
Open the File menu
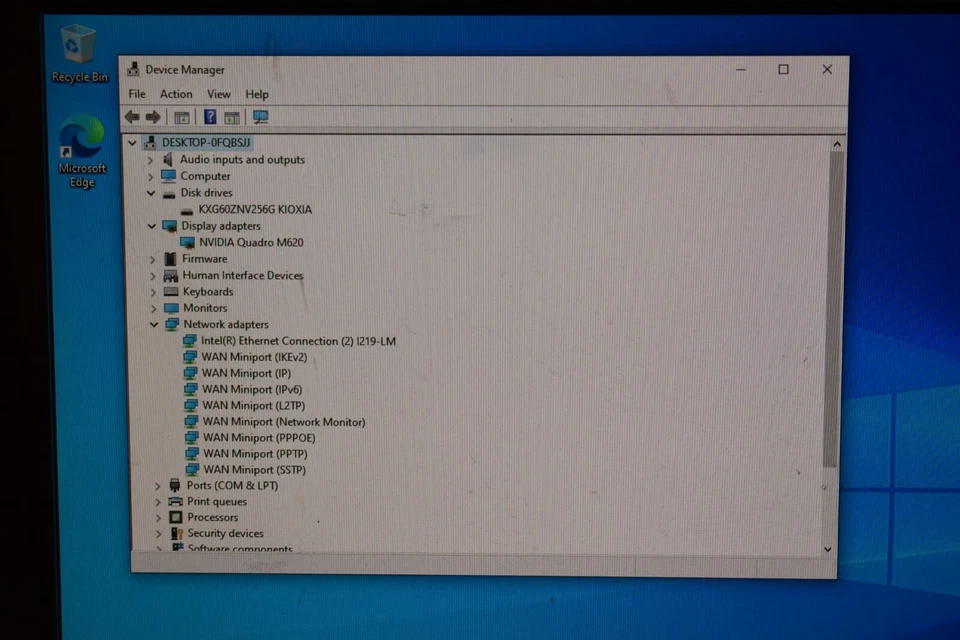(x=137, y=94)
